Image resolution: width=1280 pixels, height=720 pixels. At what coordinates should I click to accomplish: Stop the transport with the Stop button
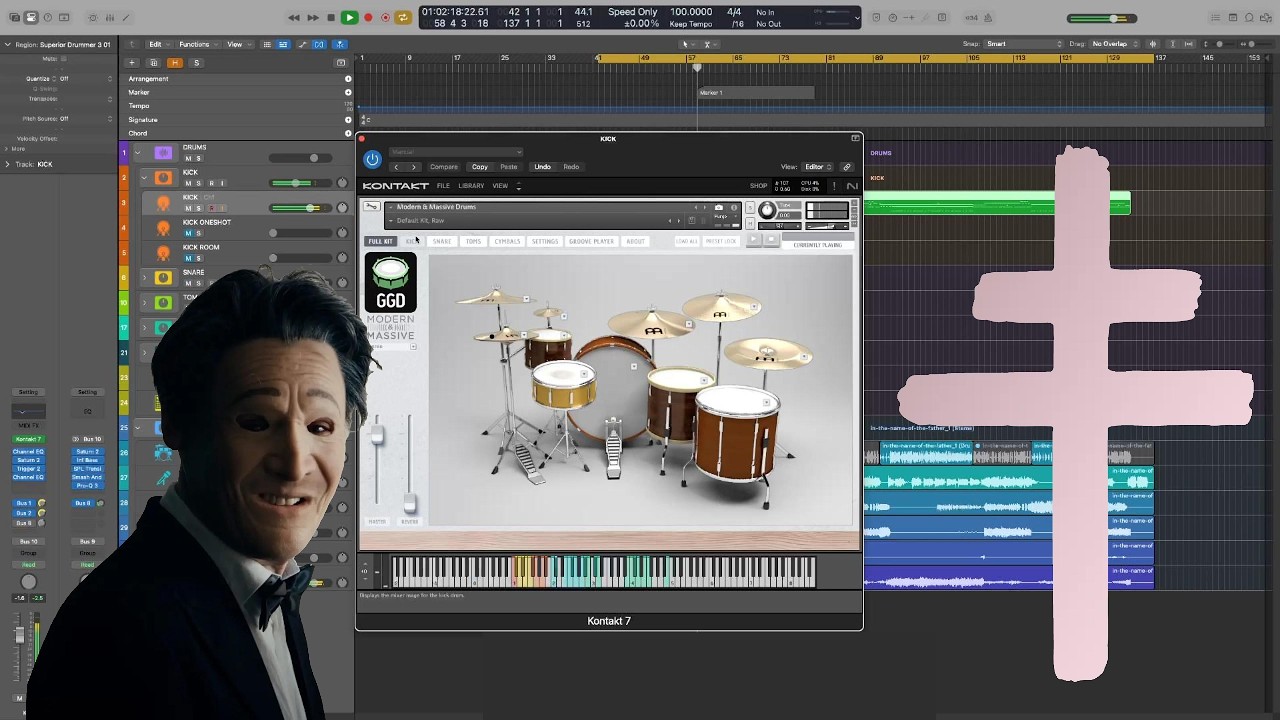pos(331,17)
